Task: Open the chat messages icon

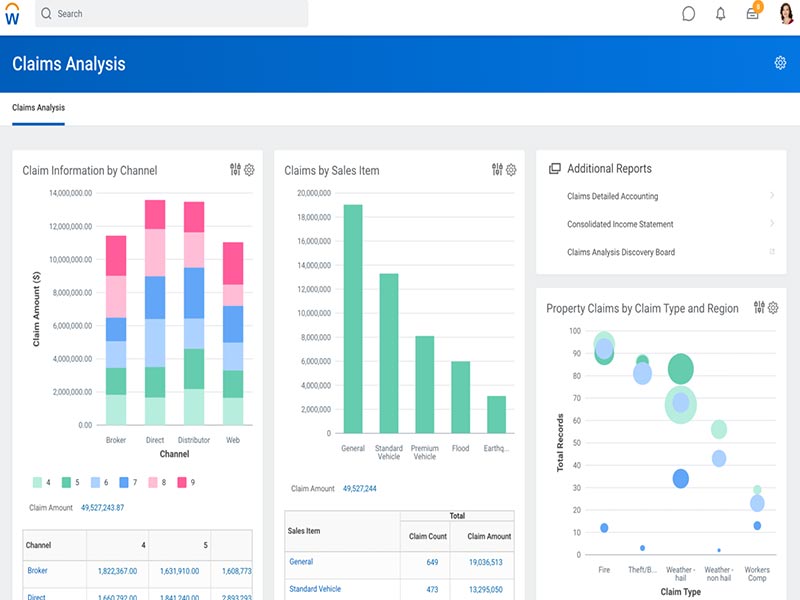Action: click(x=687, y=13)
